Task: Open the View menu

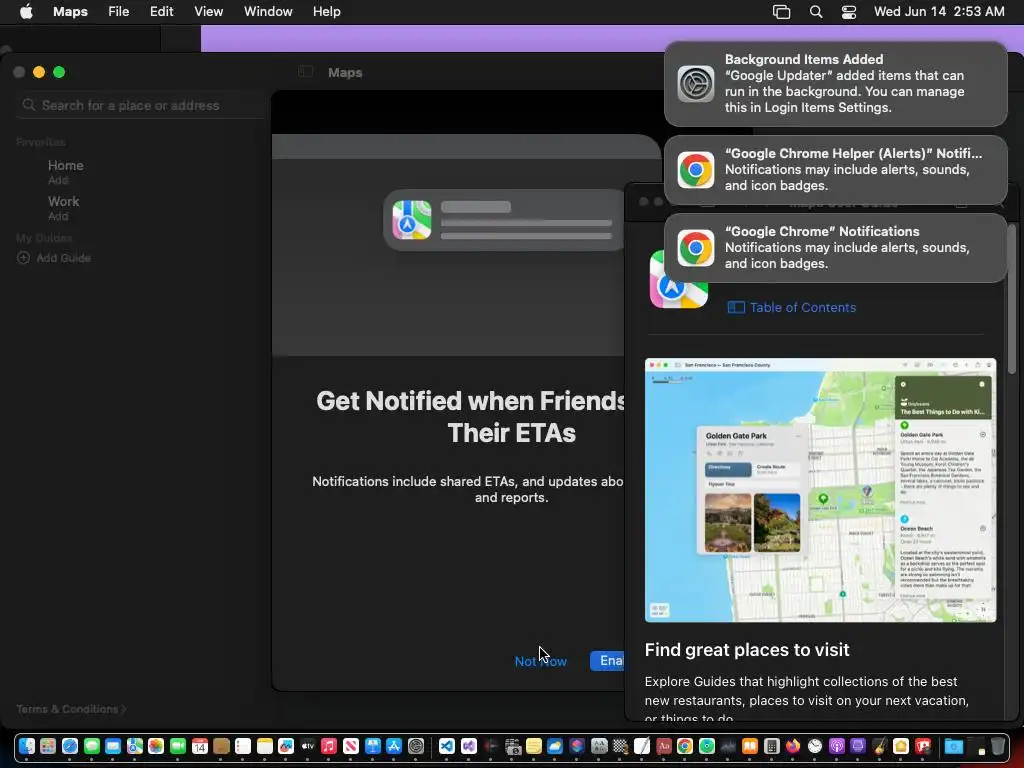Action: click(208, 12)
